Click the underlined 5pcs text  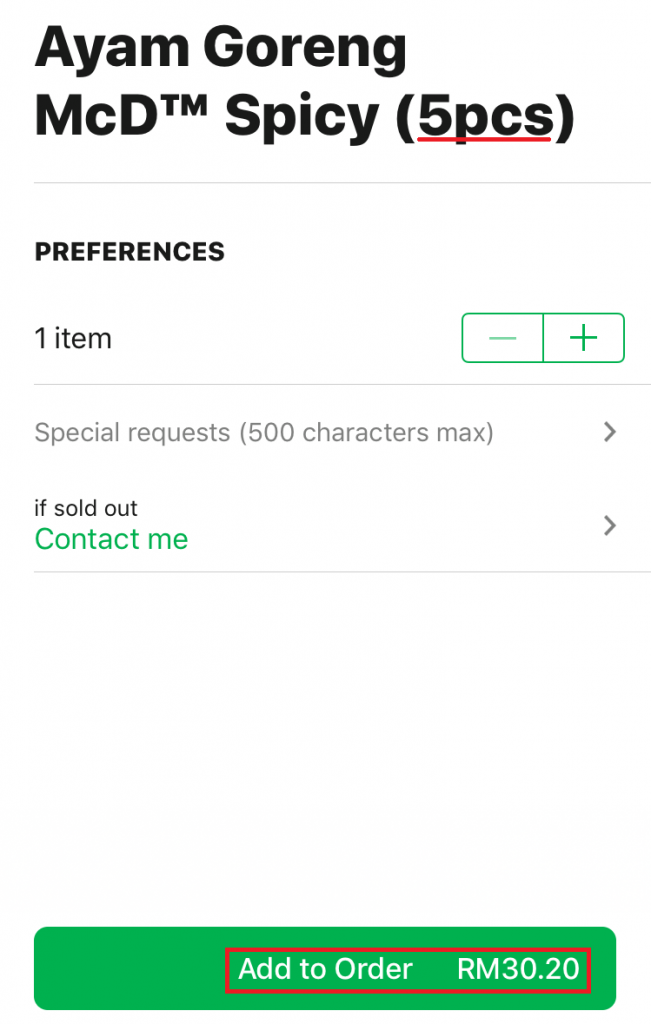coord(485,118)
